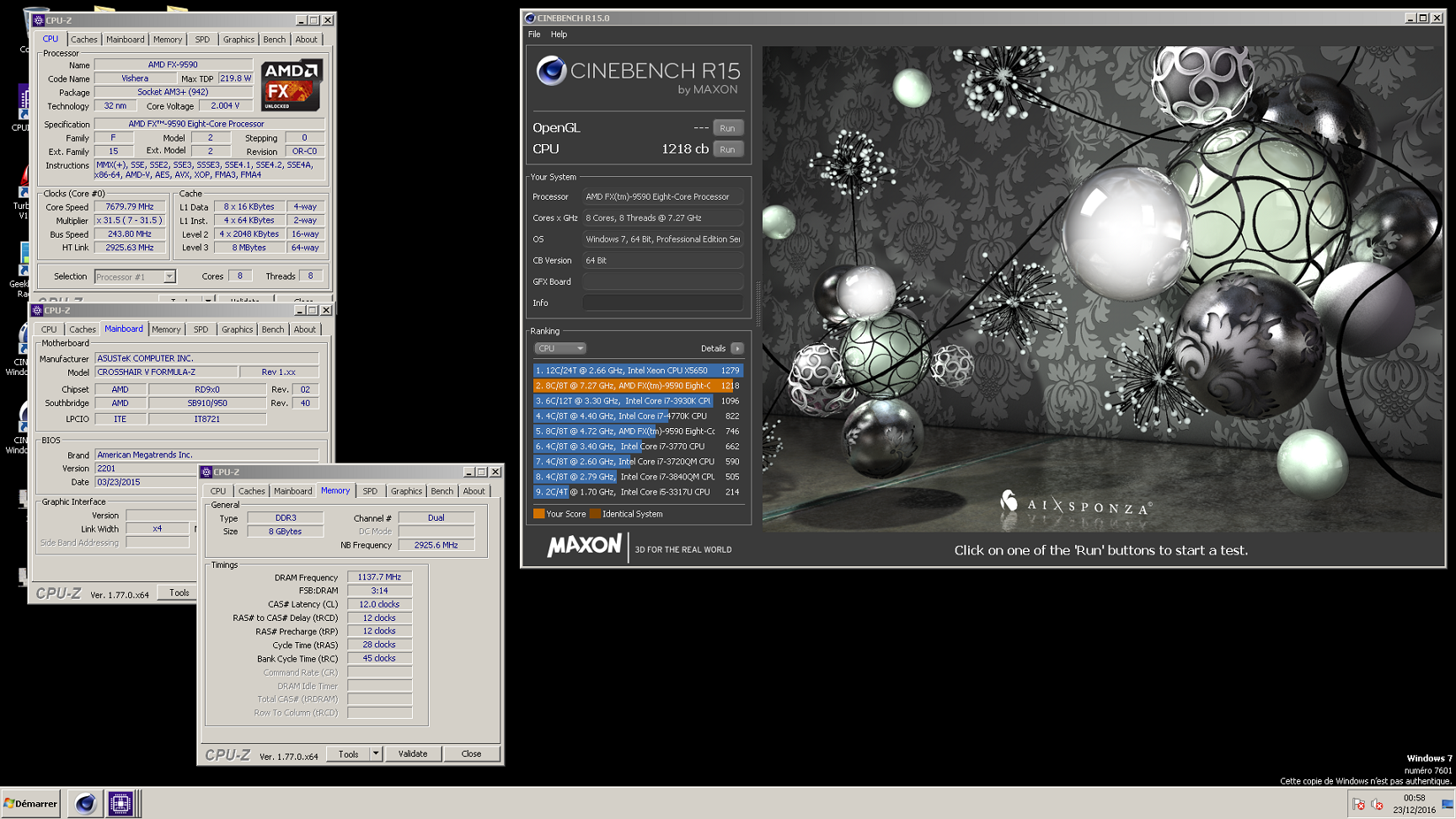
Task: Click the MAXON logo at bottom
Action: [x=584, y=546]
